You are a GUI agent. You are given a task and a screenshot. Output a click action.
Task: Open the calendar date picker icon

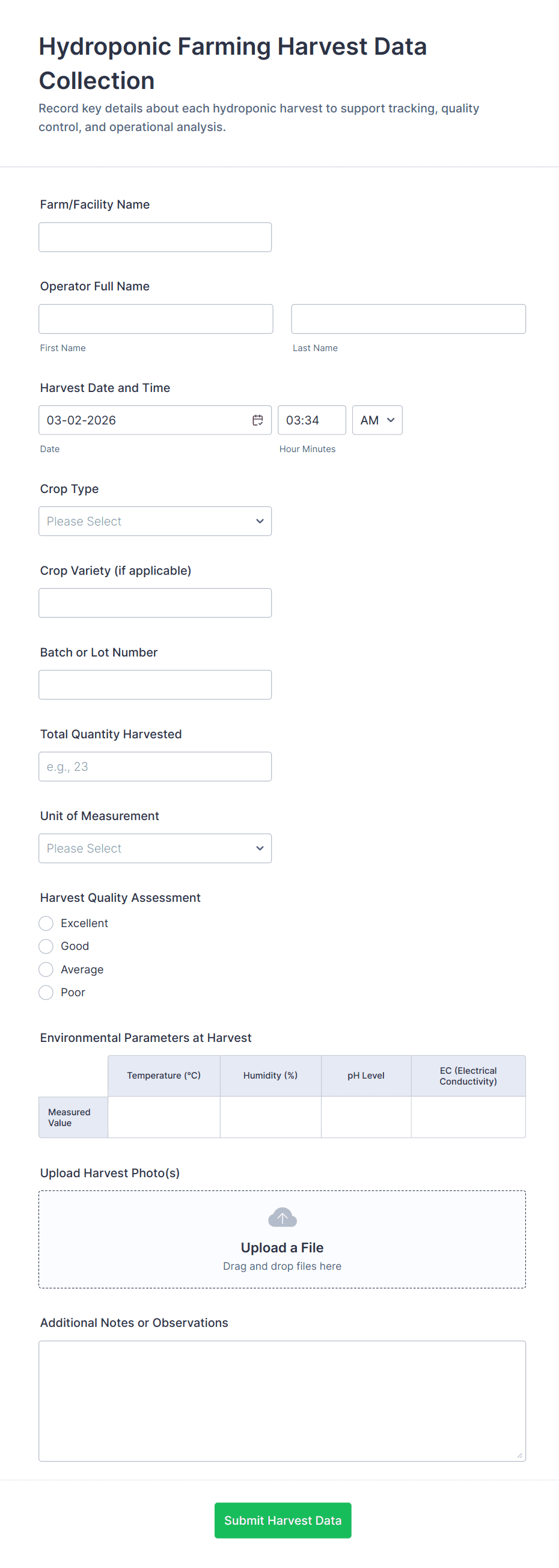pos(257,420)
